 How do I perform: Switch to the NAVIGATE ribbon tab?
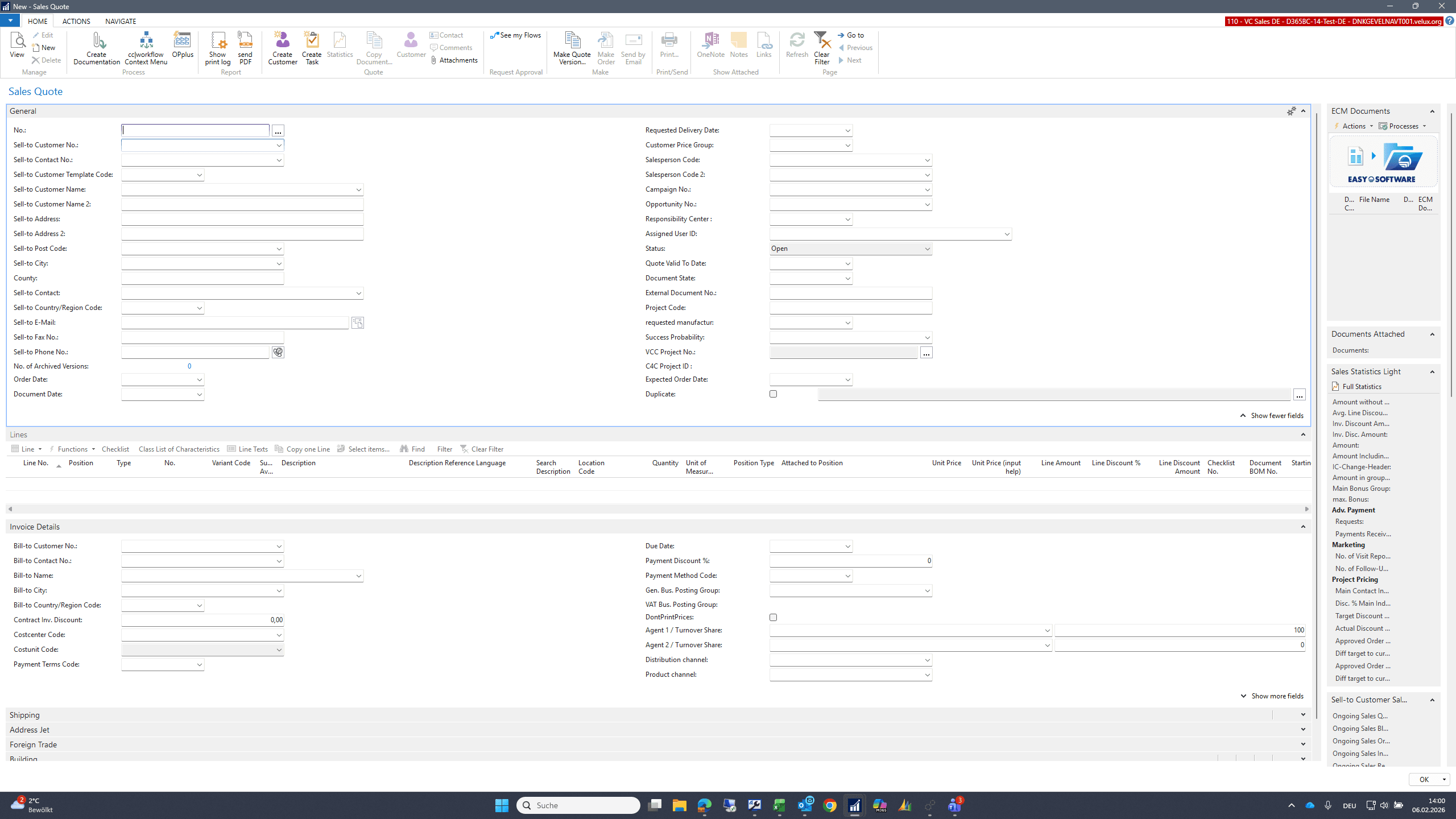tap(121, 21)
